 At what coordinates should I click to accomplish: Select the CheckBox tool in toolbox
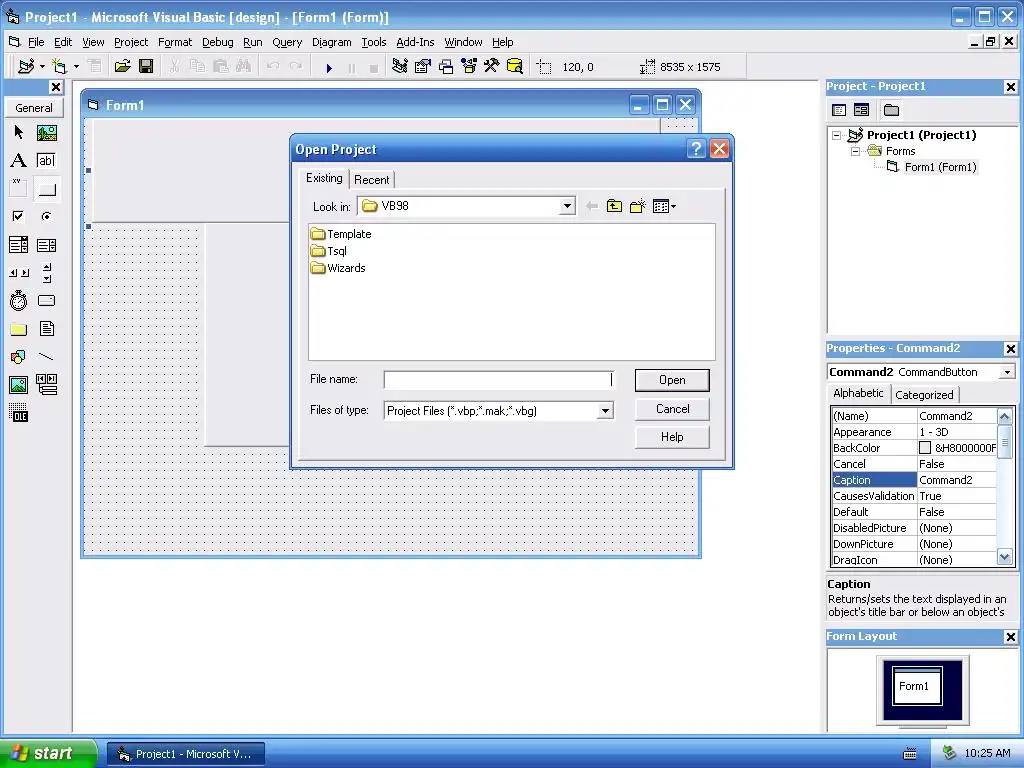click(x=18, y=216)
